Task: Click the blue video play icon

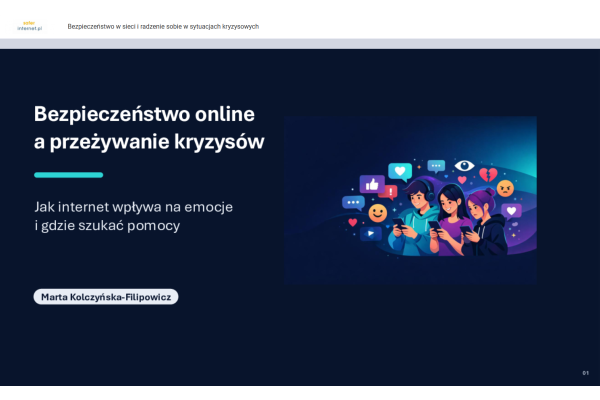Action: 372,233
